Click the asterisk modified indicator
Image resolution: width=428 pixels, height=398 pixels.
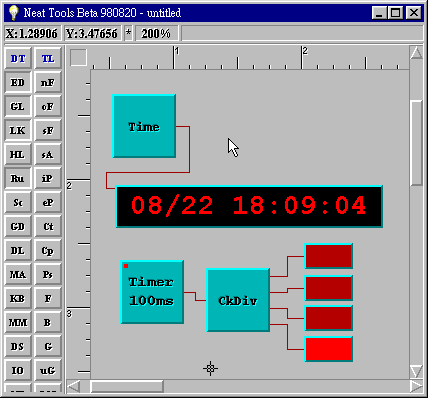click(x=128, y=33)
